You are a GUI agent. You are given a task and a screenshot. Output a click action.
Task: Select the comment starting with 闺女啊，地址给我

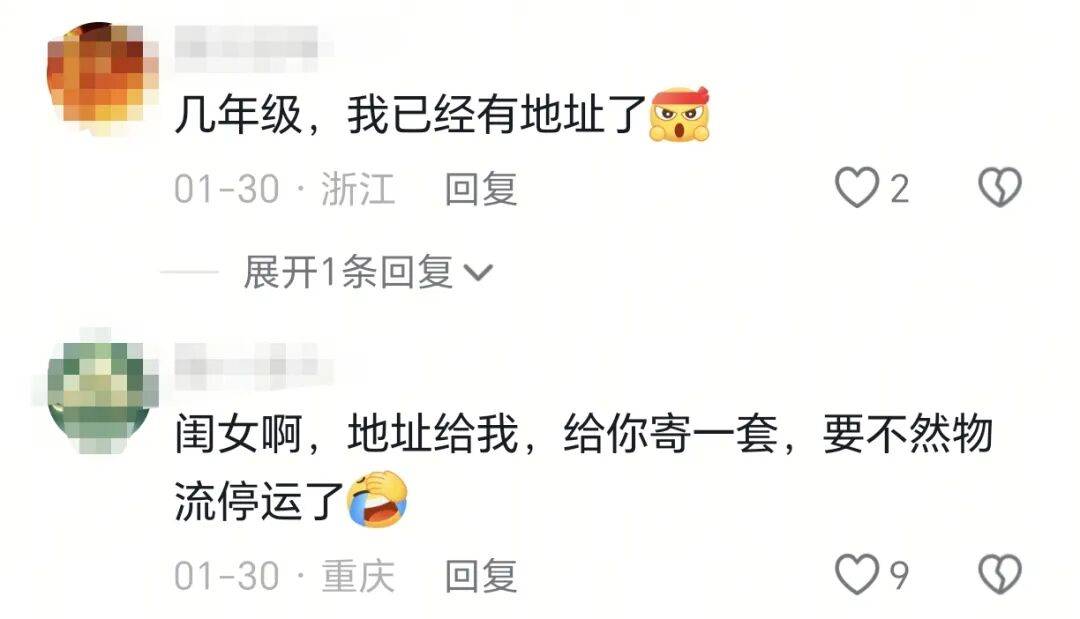point(583,468)
